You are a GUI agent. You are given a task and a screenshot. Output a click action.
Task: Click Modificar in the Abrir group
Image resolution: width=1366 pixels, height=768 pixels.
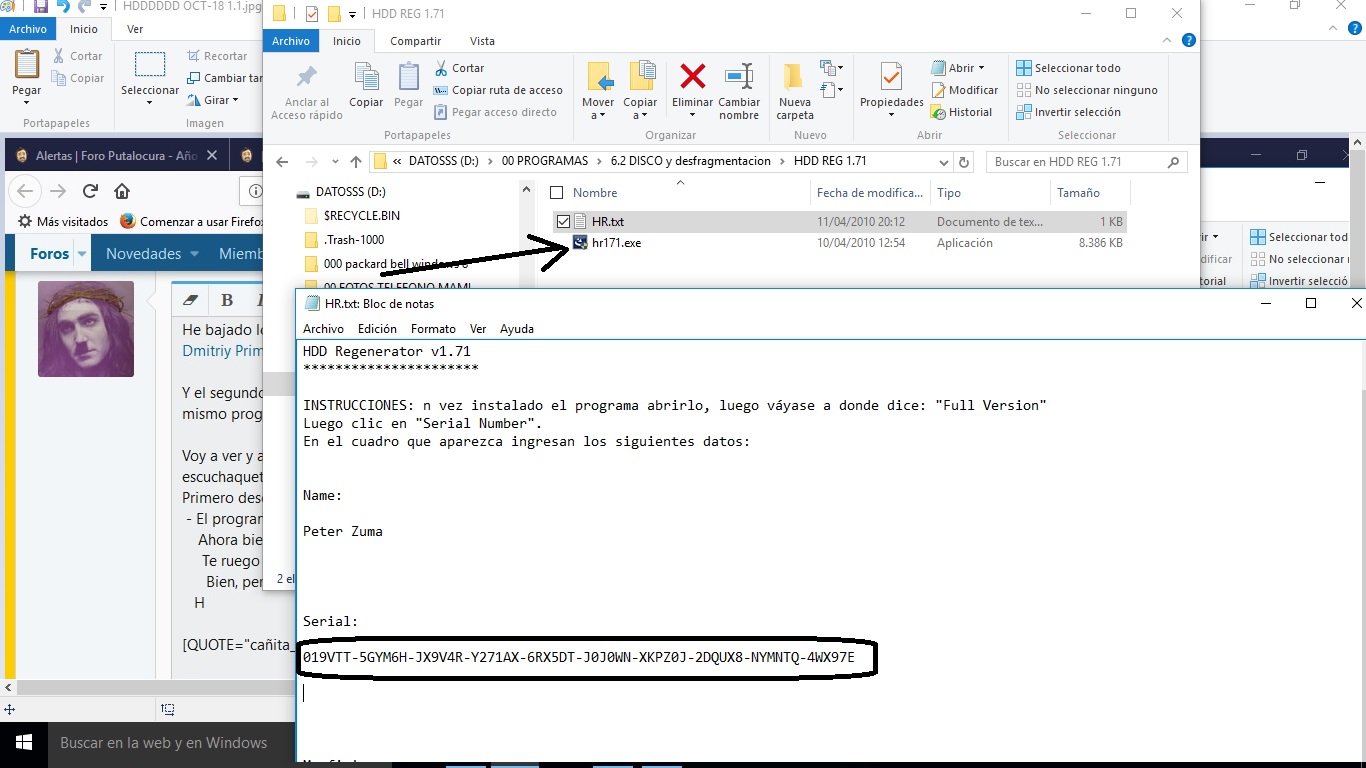tap(964, 90)
